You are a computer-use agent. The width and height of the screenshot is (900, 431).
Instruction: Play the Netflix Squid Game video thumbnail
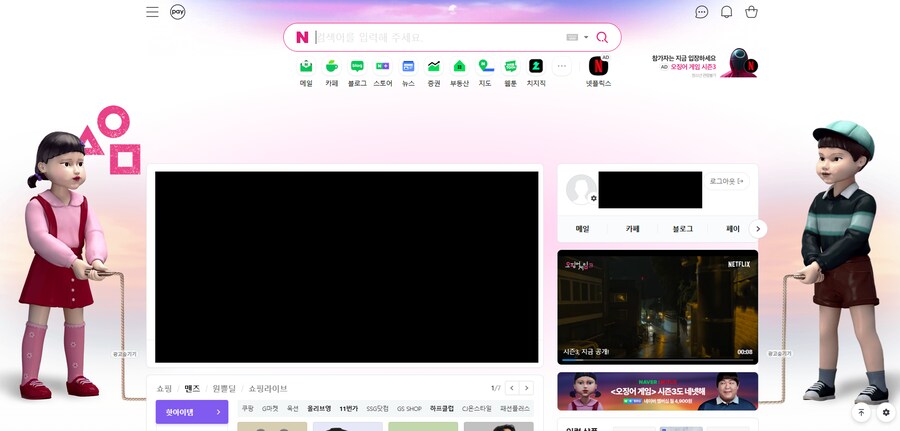(658, 306)
